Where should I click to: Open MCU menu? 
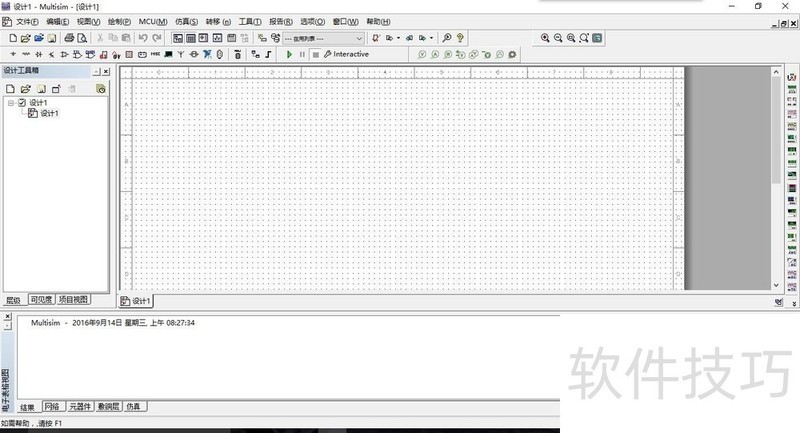[153, 22]
